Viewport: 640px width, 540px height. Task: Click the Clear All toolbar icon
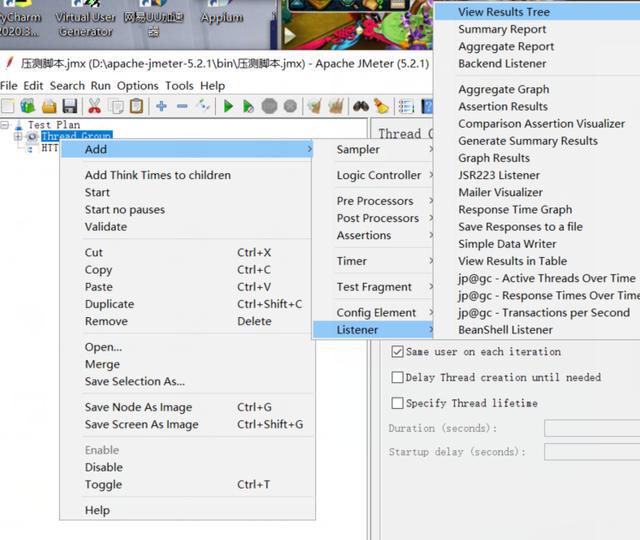coord(336,106)
